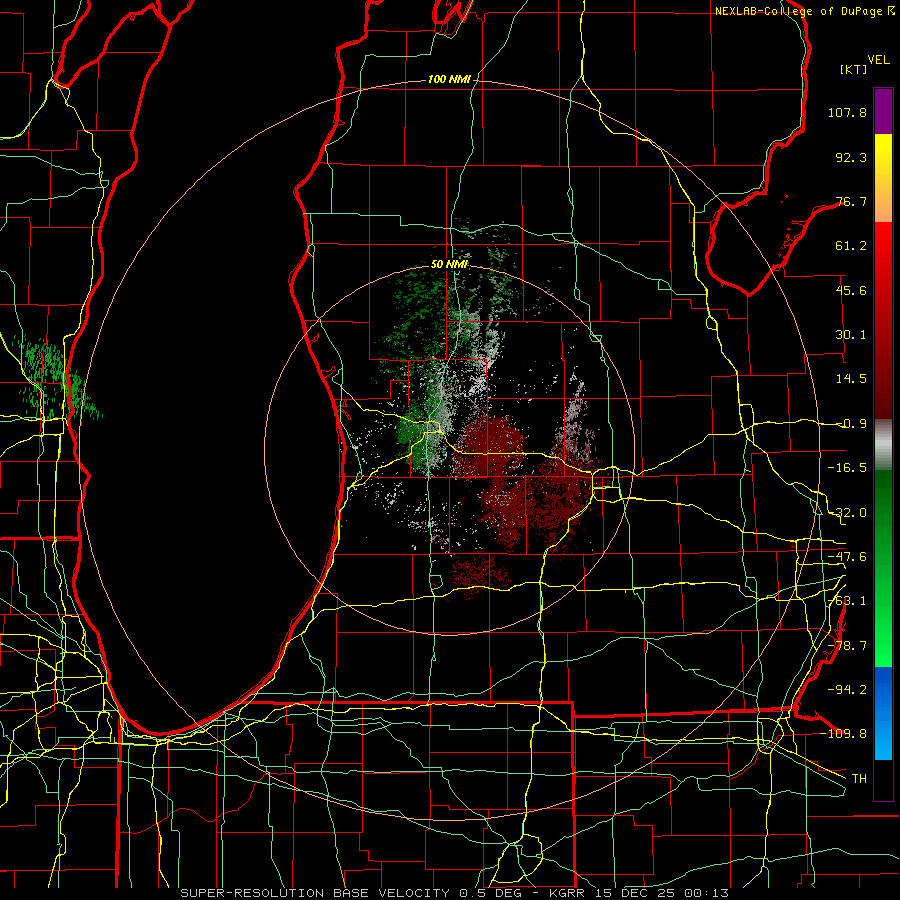Click the VEL legend title
Image resolution: width=900 pixels, height=900 pixels.
pos(878,60)
